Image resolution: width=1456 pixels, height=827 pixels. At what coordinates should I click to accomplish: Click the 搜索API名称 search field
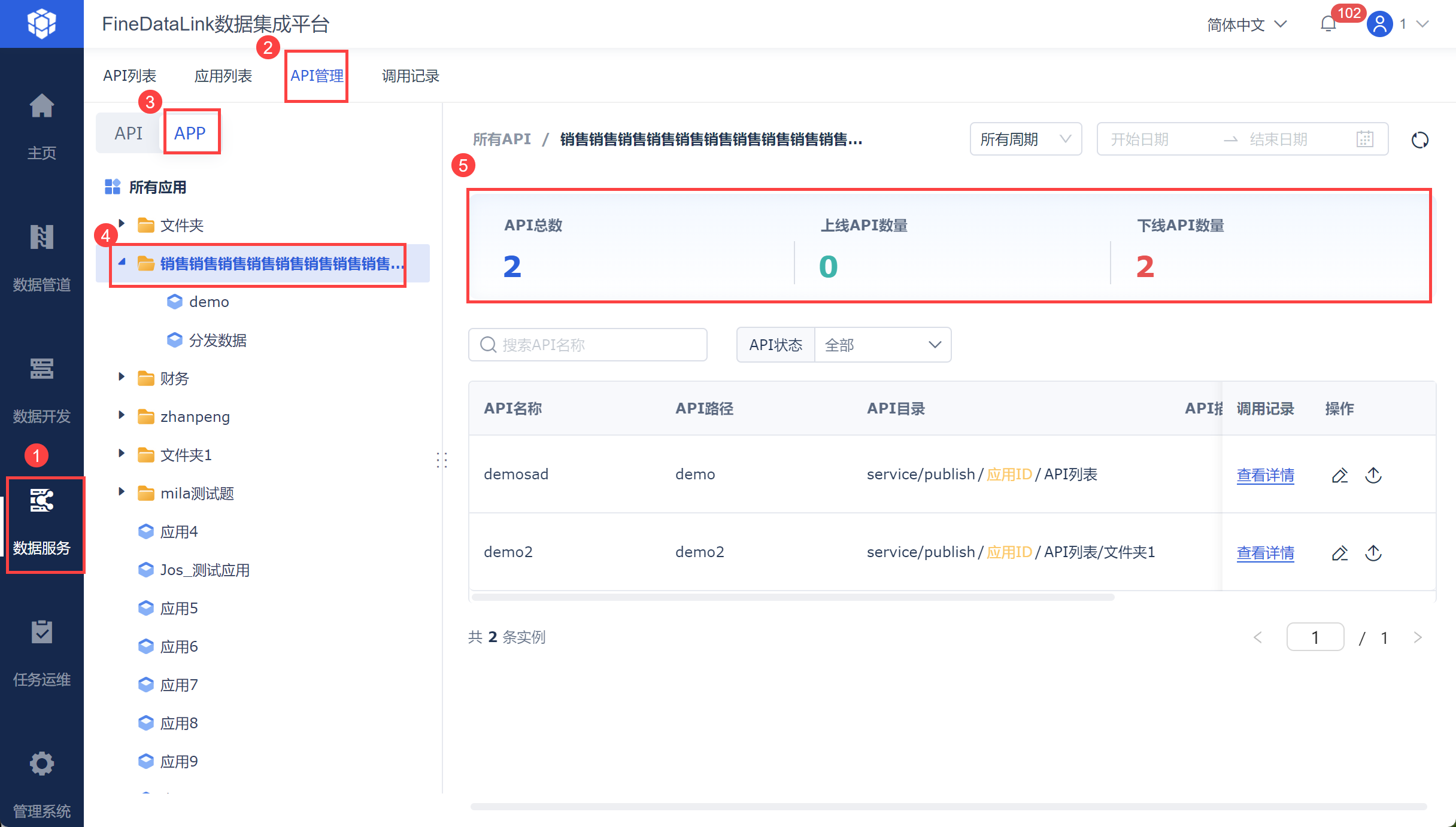pos(588,345)
